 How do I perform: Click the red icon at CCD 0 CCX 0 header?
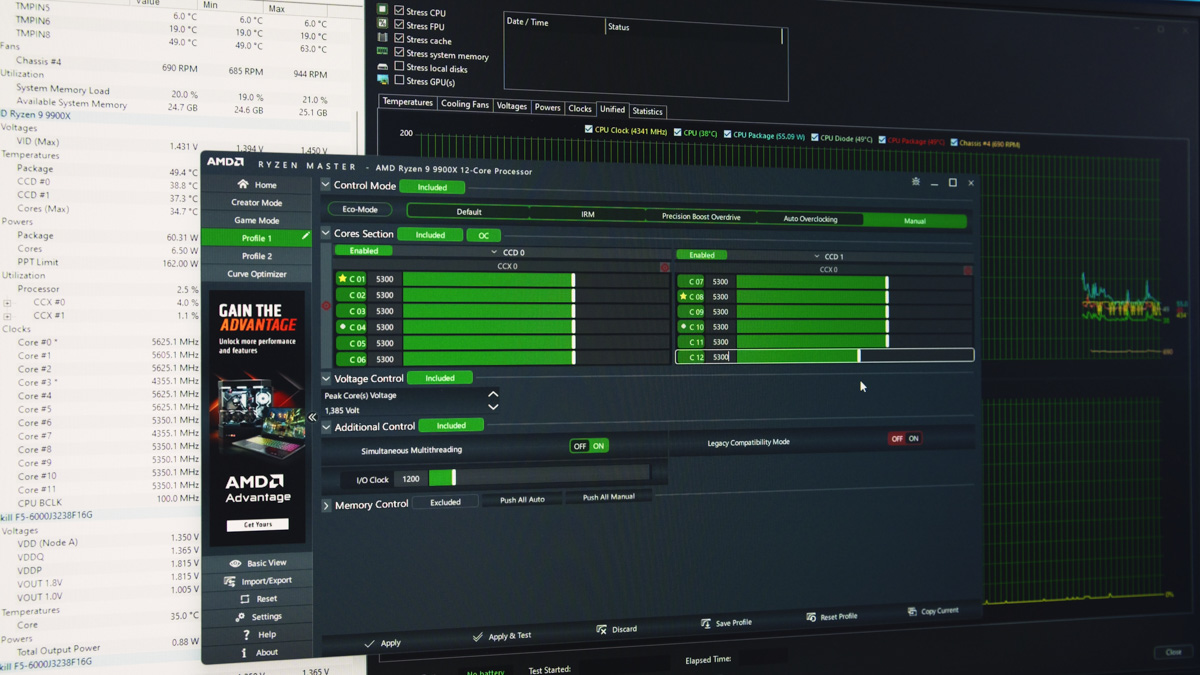click(665, 267)
